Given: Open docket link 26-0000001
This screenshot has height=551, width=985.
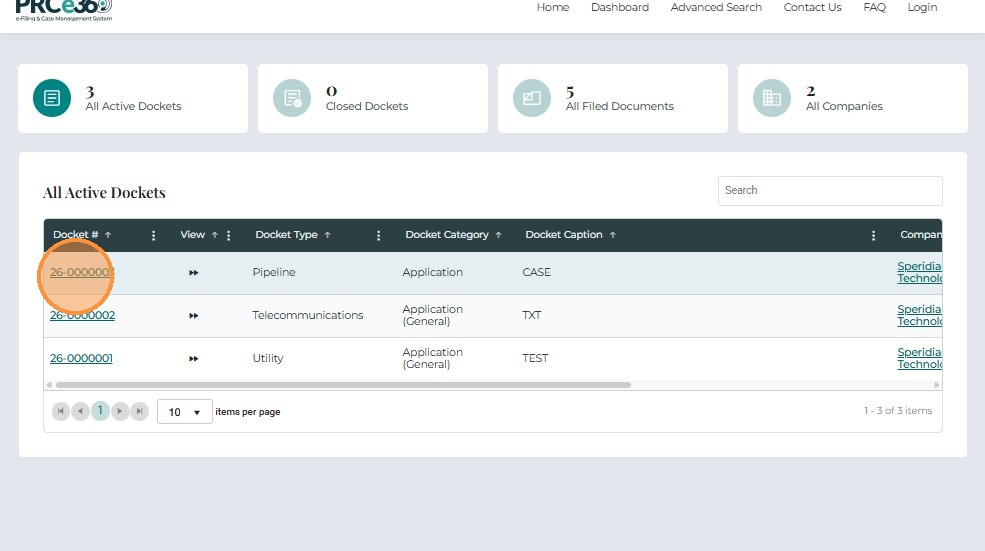Looking at the screenshot, I should click(x=81, y=359).
